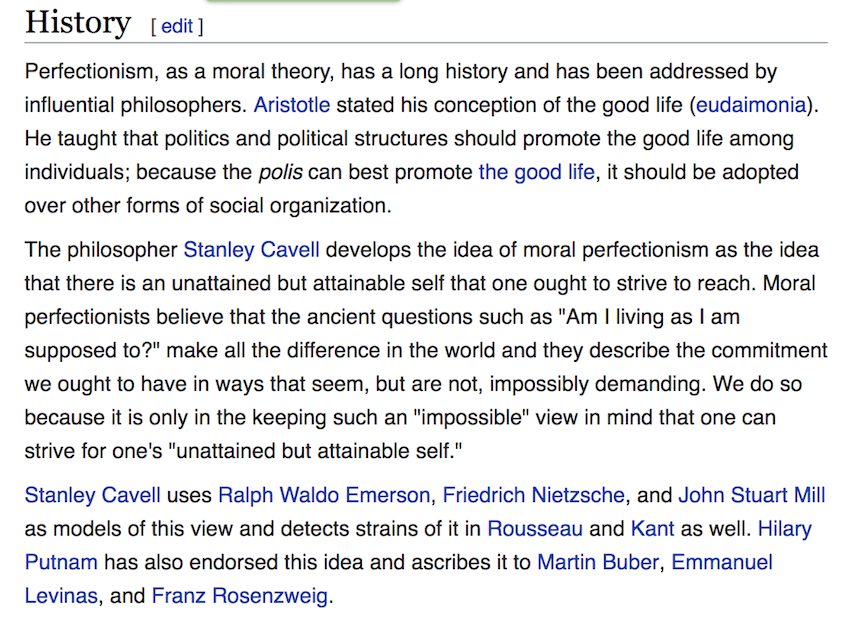Open 'the good life' link

click(x=536, y=172)
